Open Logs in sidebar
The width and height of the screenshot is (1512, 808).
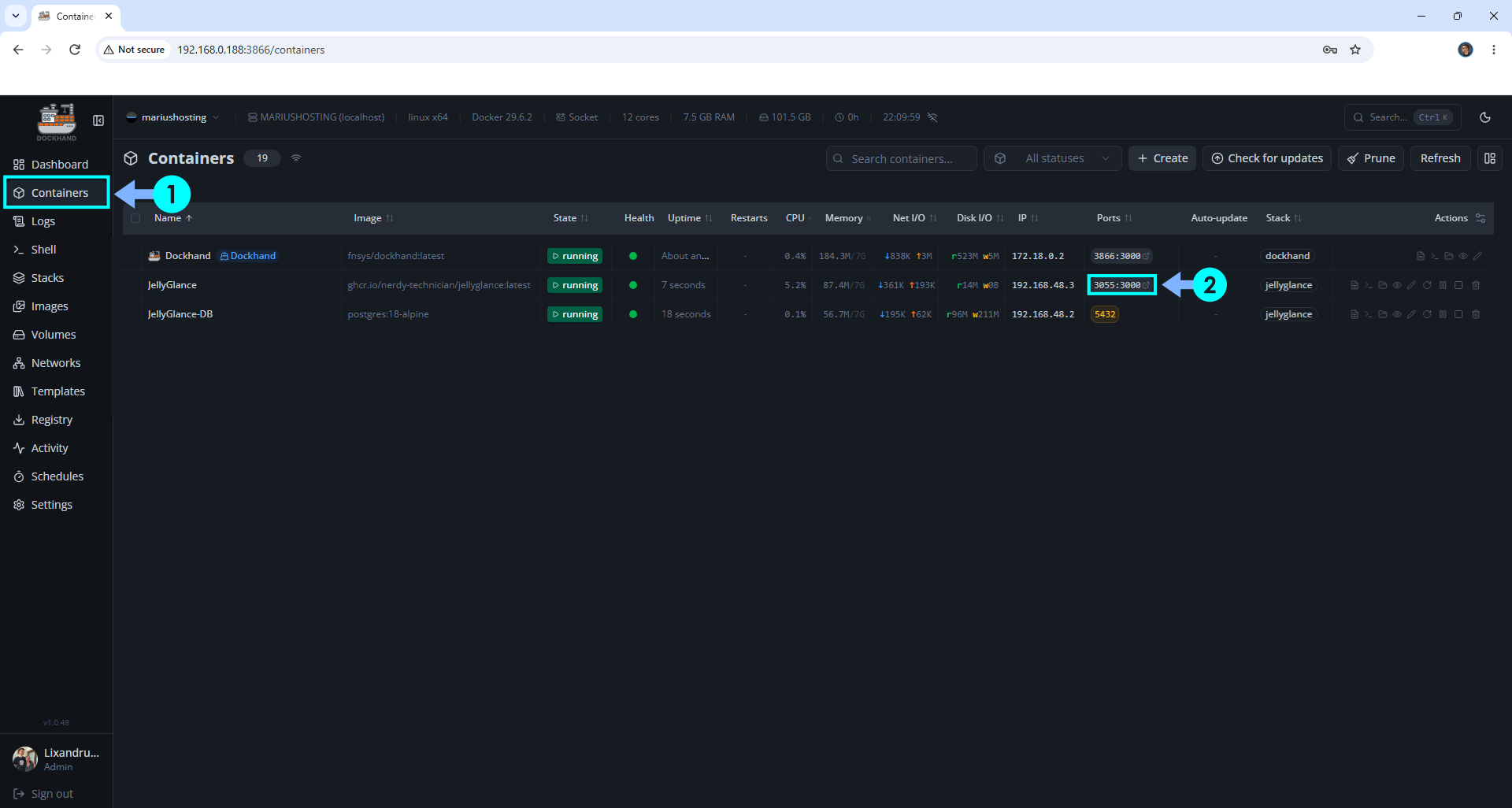point(56,221)
